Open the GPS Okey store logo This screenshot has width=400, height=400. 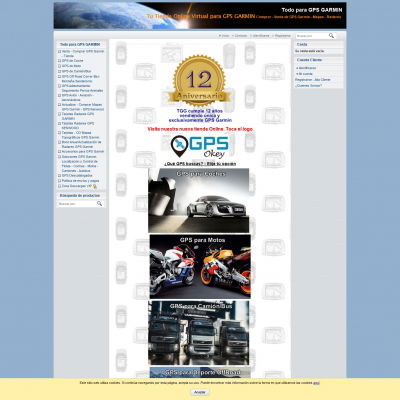click(x=200, y=147)
